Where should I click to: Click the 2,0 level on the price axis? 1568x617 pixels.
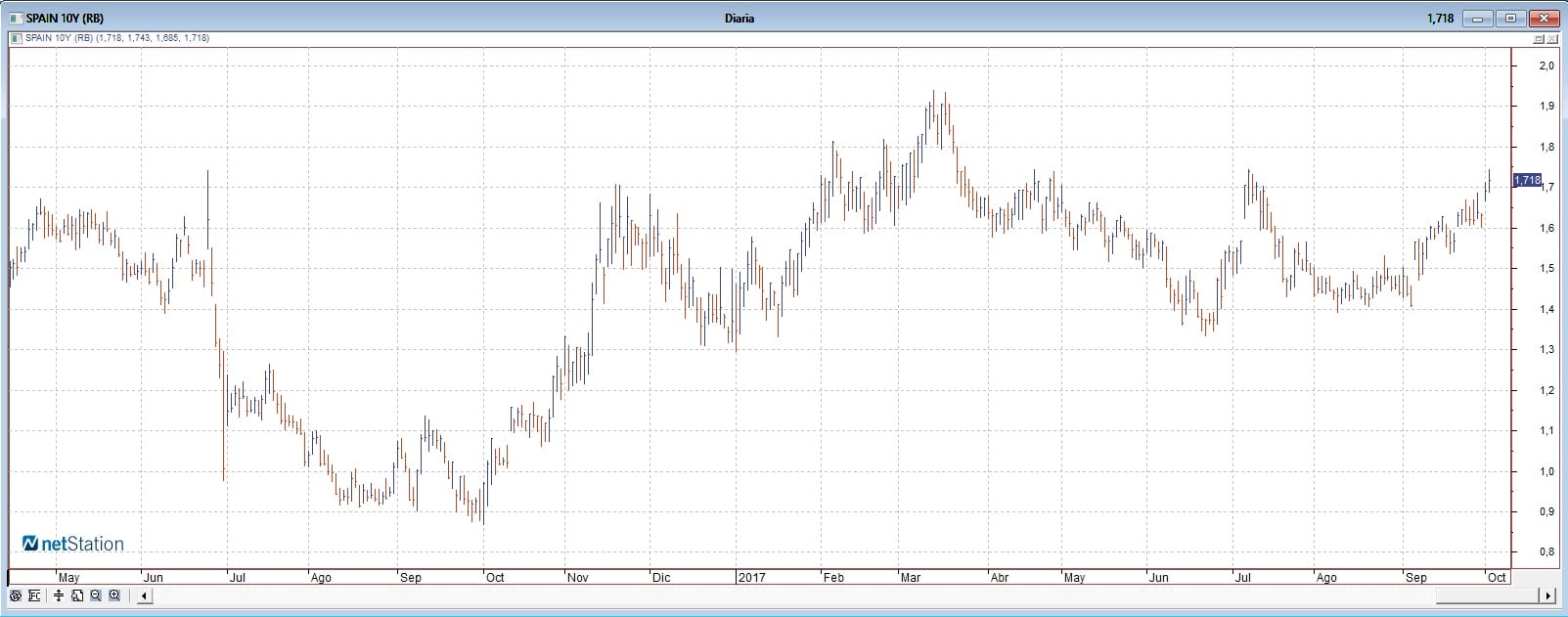click(x=1546, y=66)
